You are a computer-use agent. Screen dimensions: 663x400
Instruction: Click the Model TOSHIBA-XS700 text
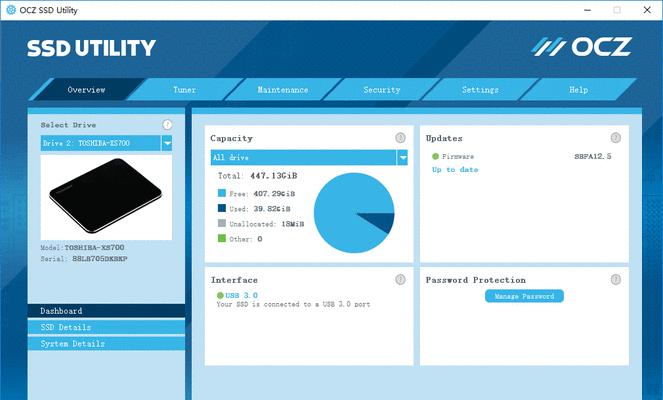point(82,247)
